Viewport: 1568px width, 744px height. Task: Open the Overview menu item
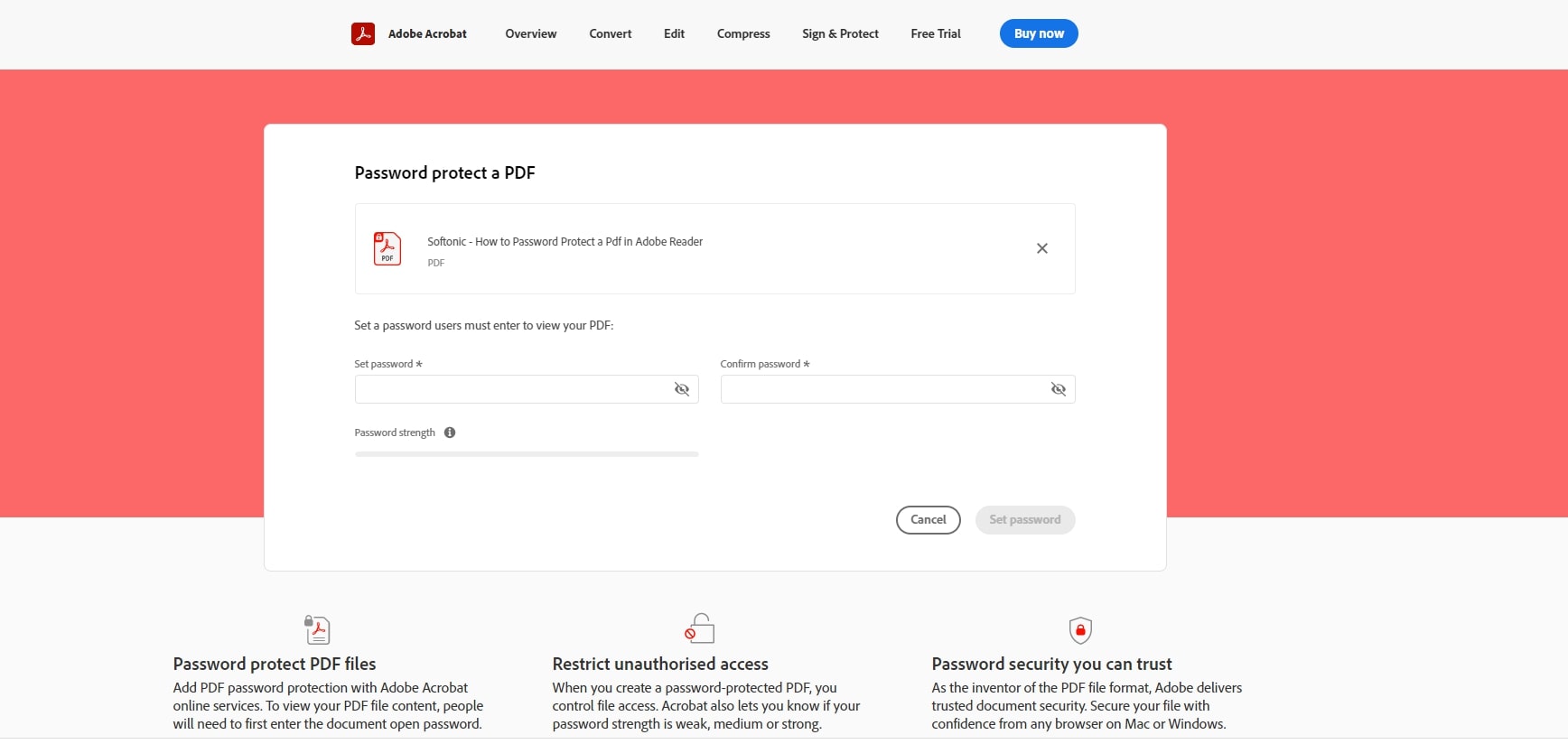pyautogui.click(x=531, y=33)
